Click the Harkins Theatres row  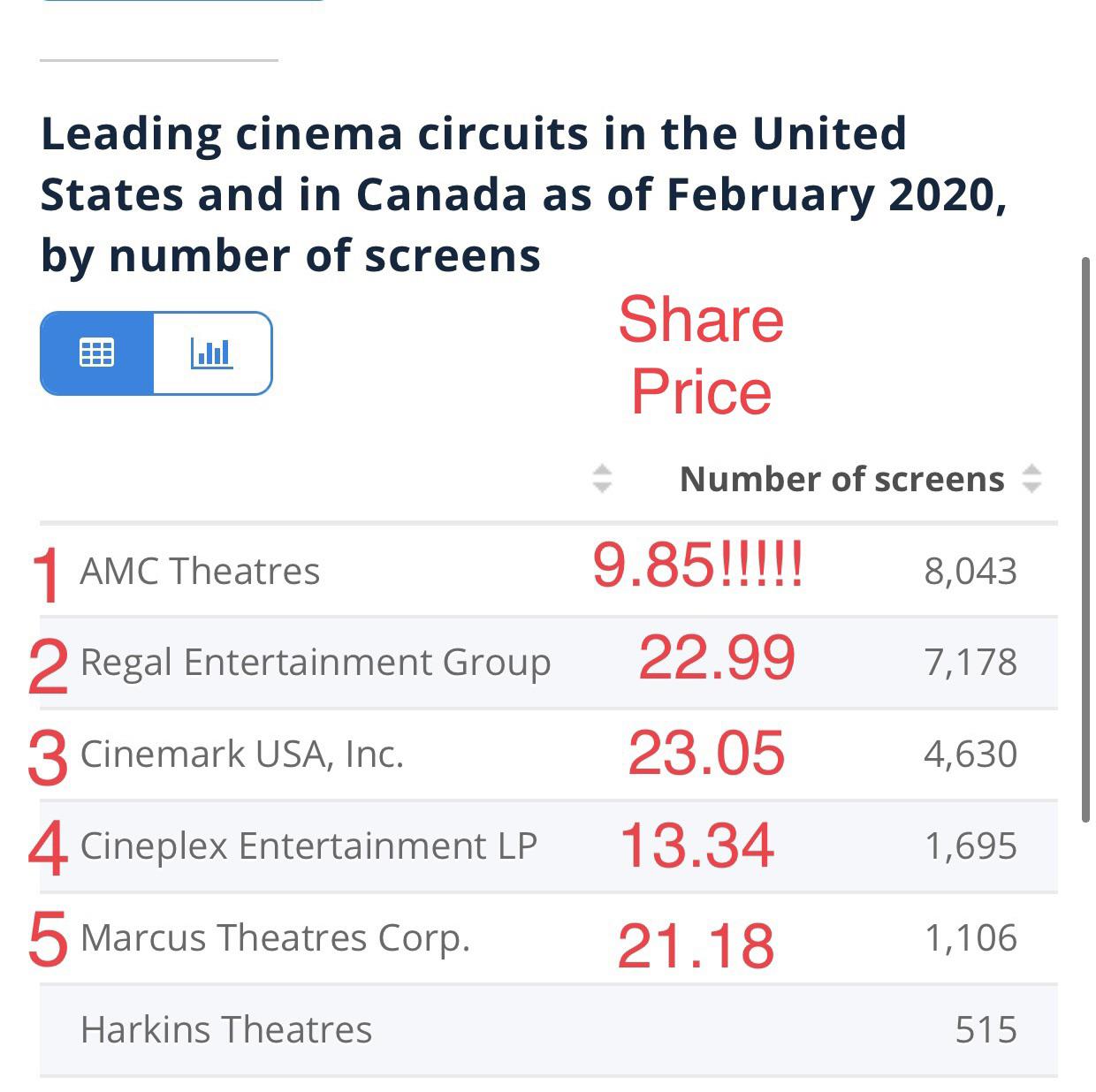pos(226,1030)
